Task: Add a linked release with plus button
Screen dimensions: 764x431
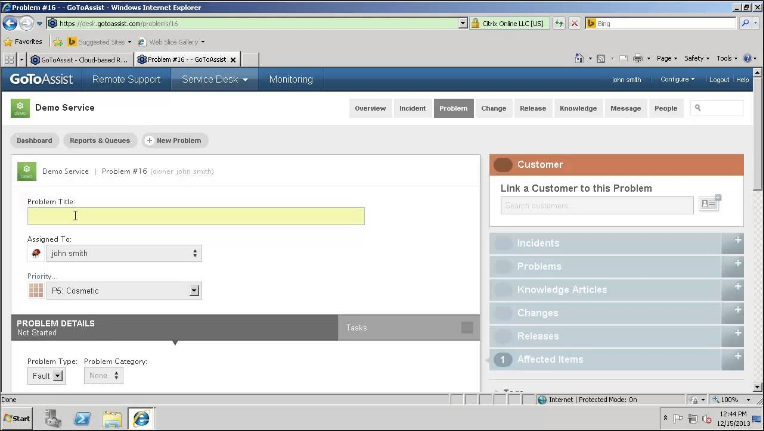Action: tap(732, 336)
